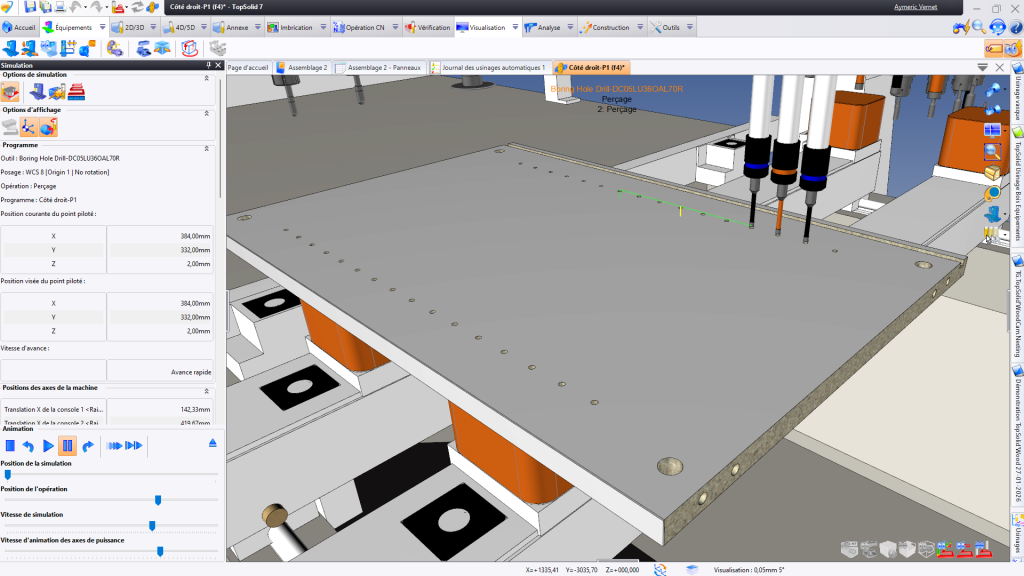Click the Vitesse de simulation slider handle

point(152,526)
